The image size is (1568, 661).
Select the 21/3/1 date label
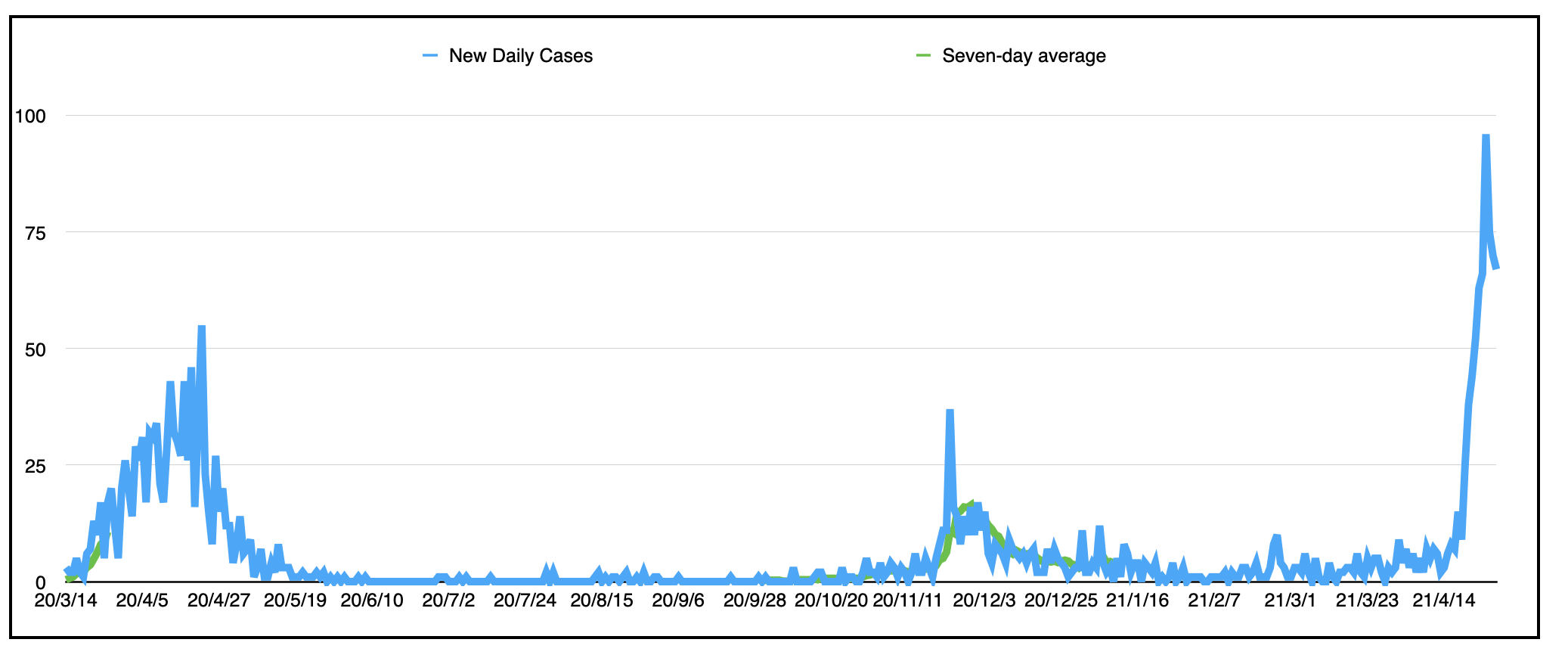[1291, 601]
